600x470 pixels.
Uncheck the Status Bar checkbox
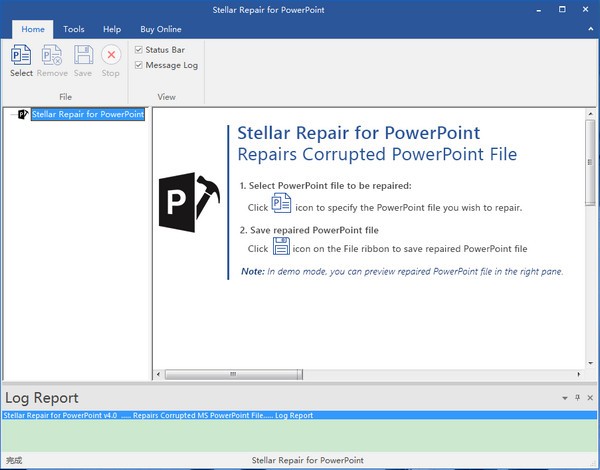click(x=139, y=49)
